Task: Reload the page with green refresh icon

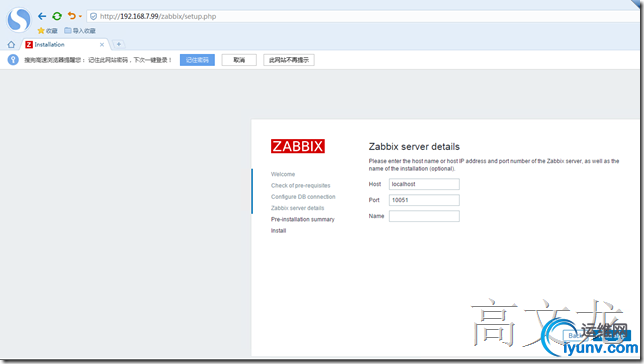Action: pyautogui.click(x=57, y=16)
